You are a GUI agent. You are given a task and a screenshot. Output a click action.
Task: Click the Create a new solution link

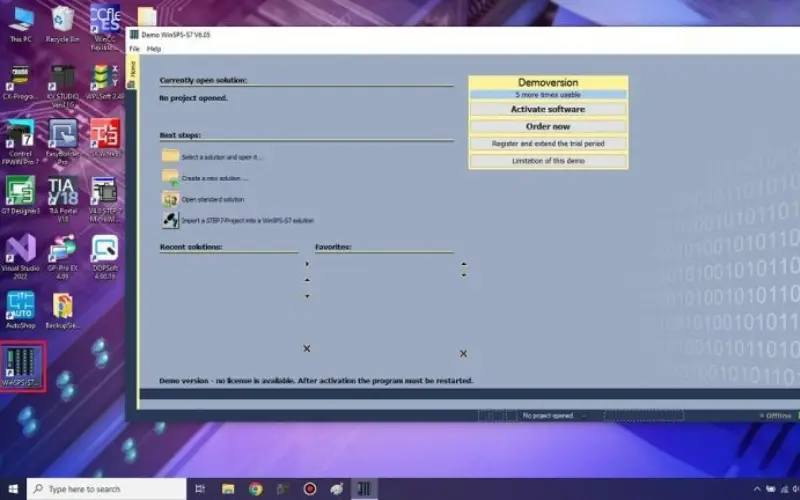[214, 178]
